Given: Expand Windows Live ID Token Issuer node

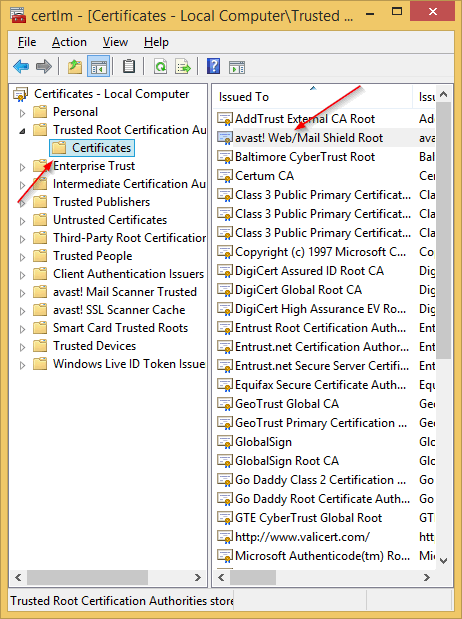Looking at the screenshot, I should pyautogui.click(x=23, y=365).
